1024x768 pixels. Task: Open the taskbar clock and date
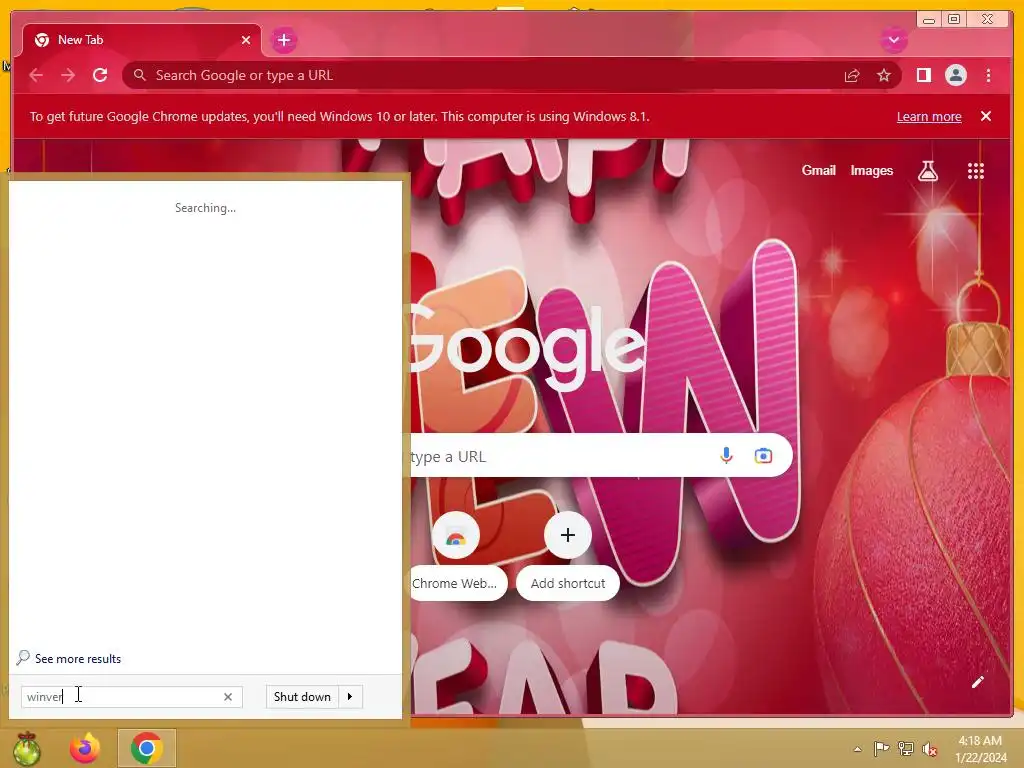[980, 749]
